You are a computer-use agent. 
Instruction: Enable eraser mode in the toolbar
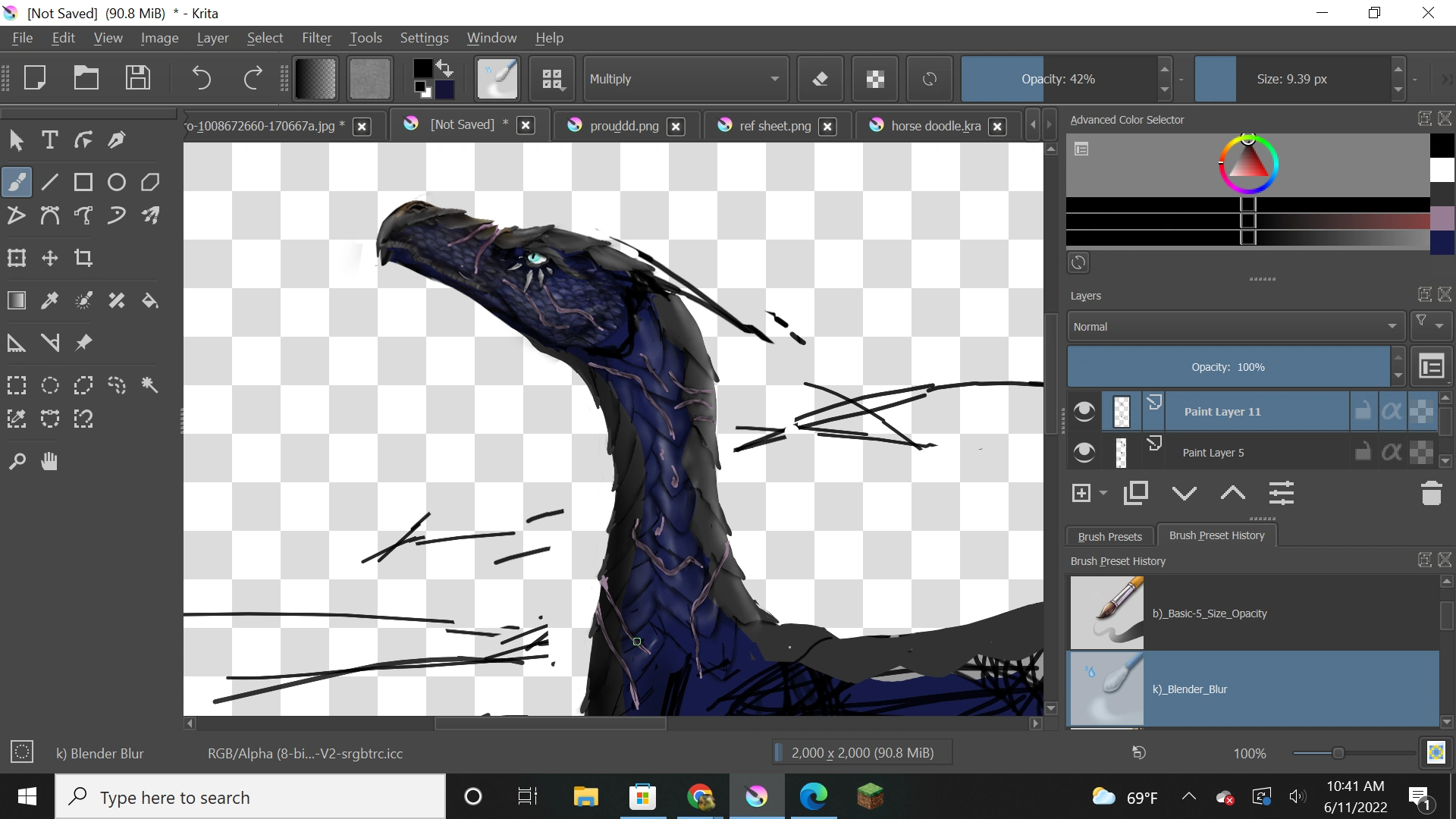coord(821,78)
